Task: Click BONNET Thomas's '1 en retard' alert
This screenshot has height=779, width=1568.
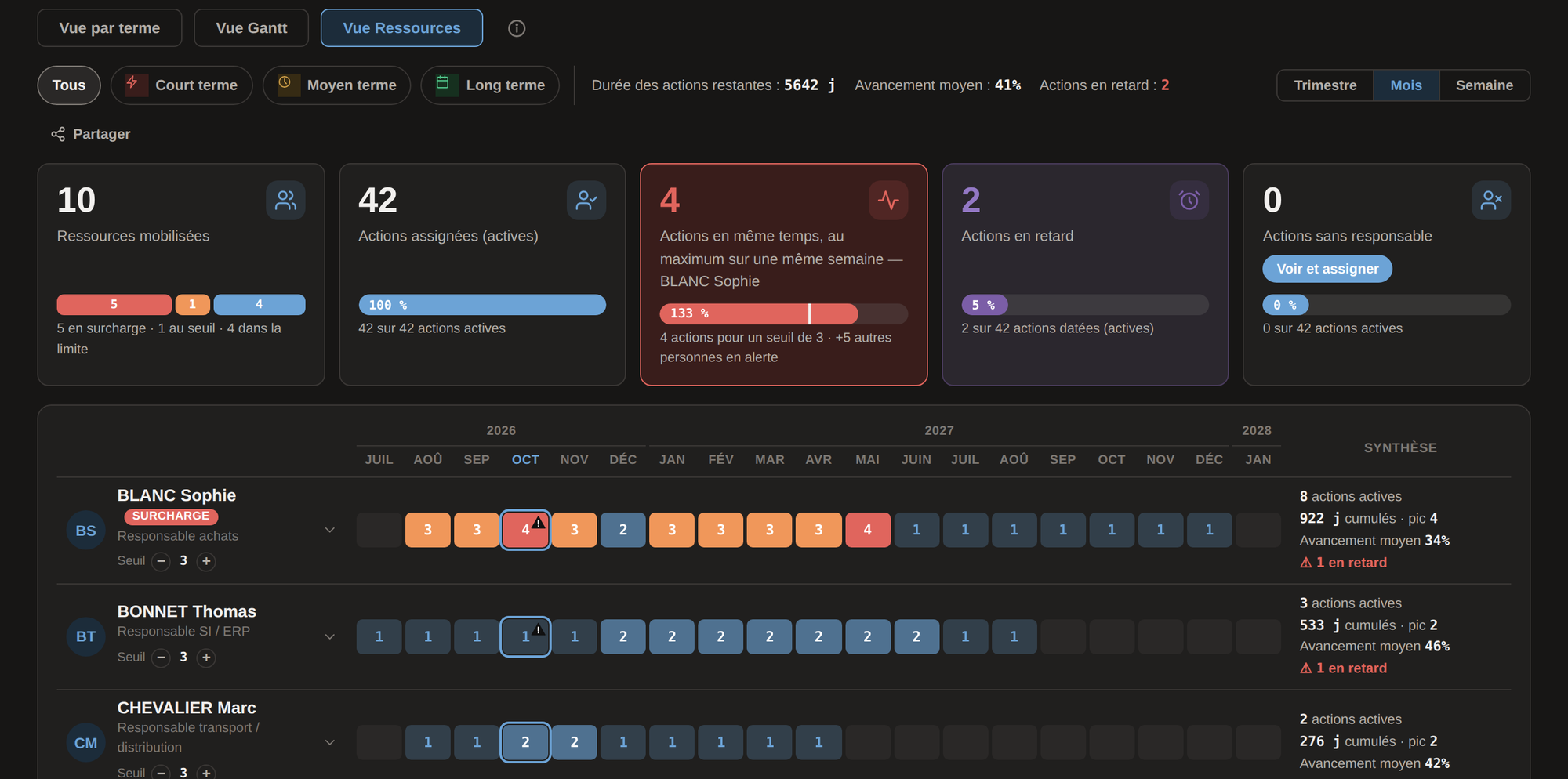Action: 1344,668
